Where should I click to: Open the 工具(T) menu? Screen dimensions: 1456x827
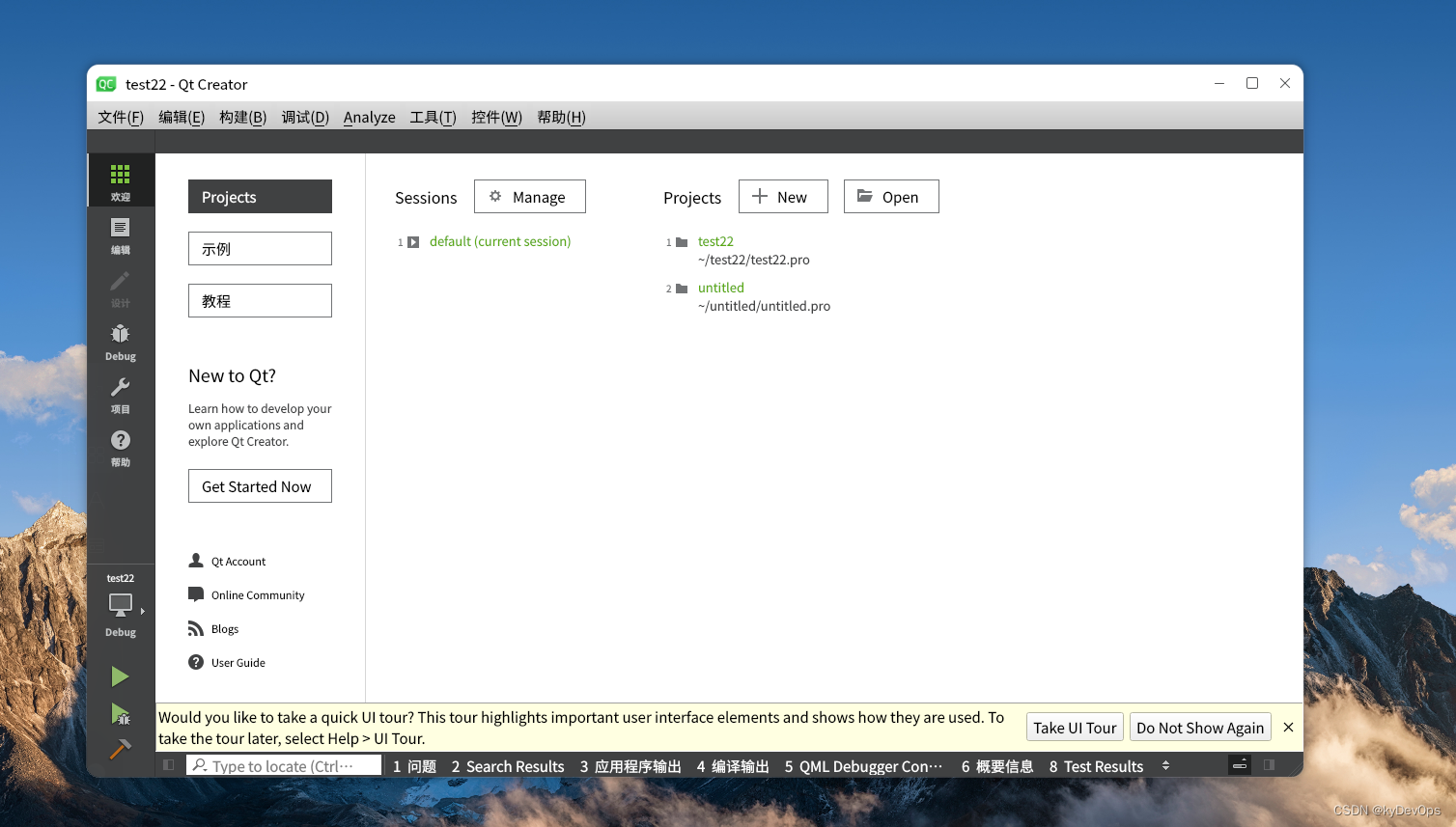click(433, 117)
